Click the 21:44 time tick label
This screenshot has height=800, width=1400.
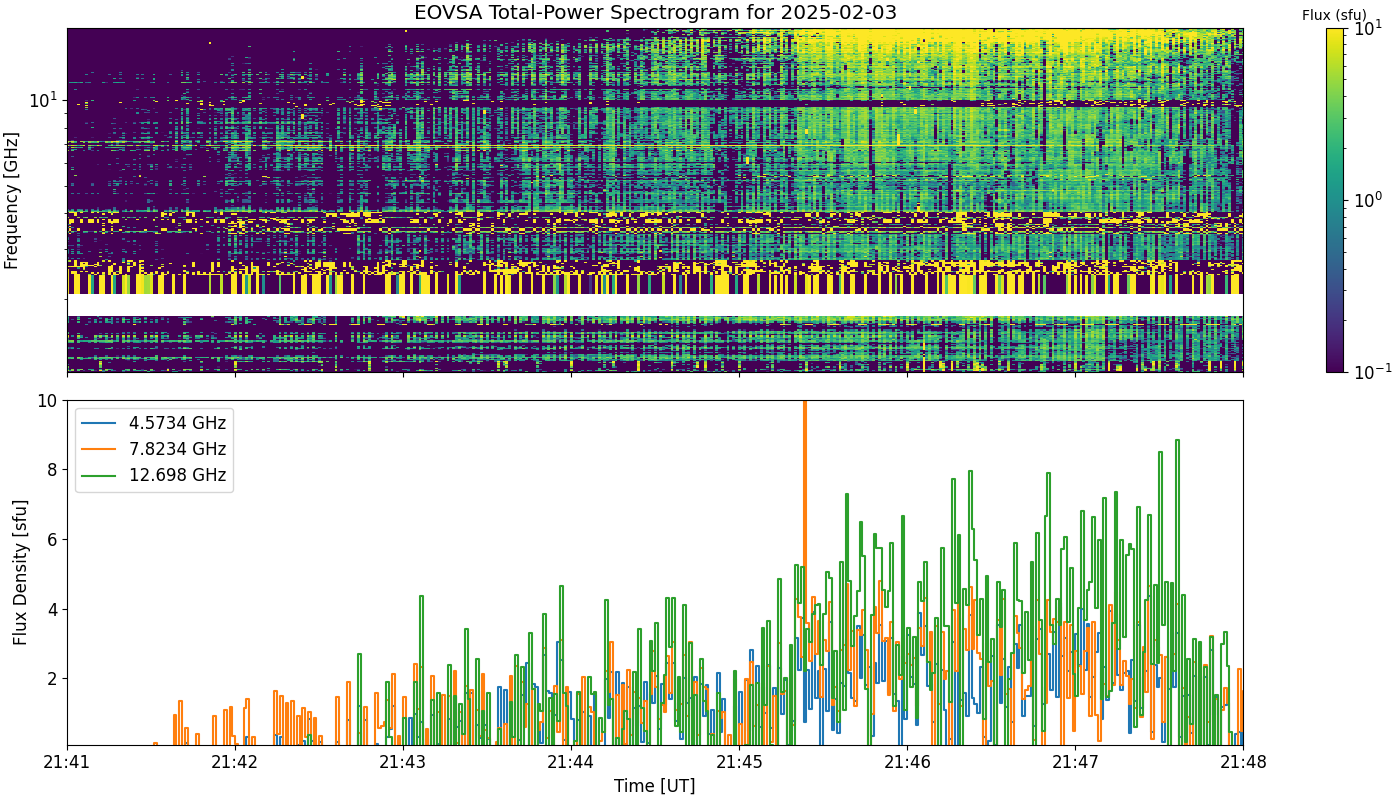[571, 761]
